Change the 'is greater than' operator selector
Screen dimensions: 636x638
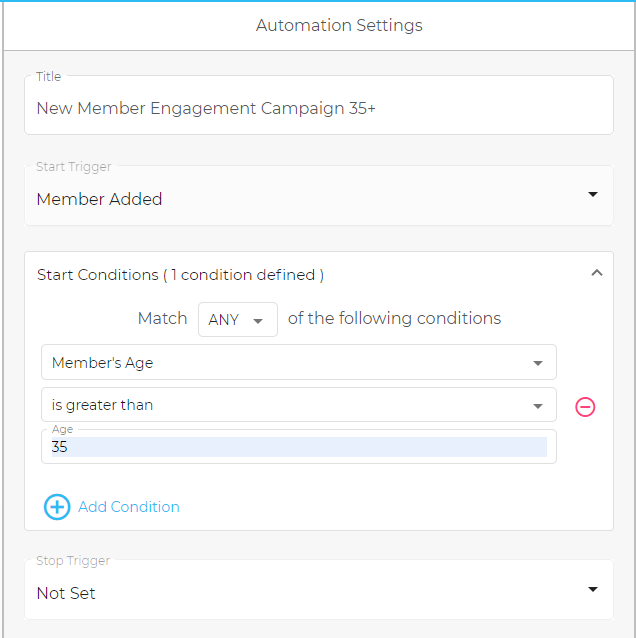coord(299,404)
